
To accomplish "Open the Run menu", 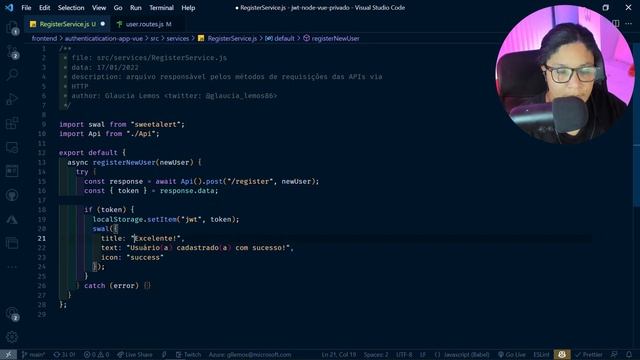I will click(x=136, y=8).
